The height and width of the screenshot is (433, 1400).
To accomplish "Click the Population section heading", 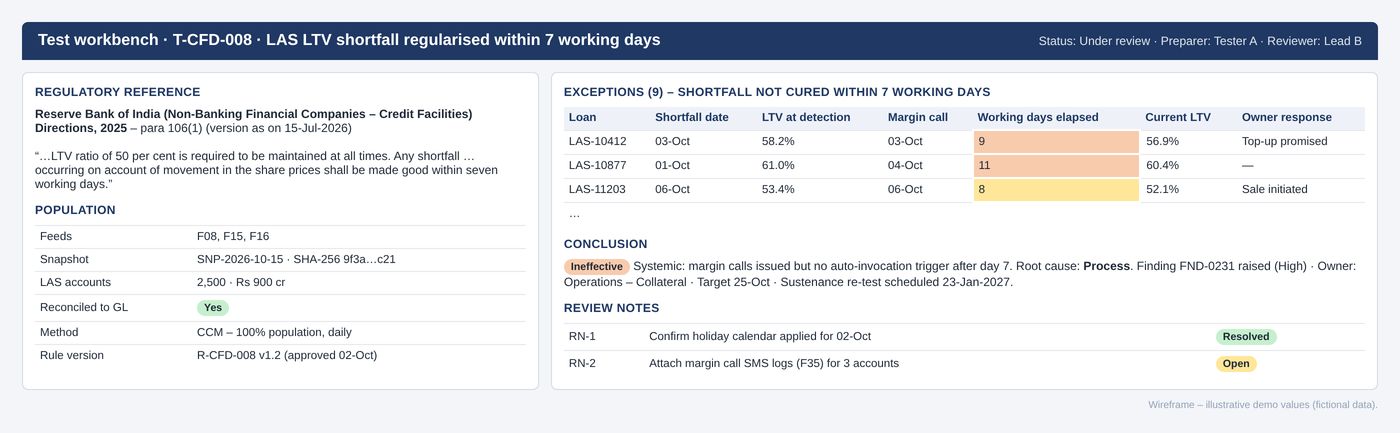I will tap(75, 210).
